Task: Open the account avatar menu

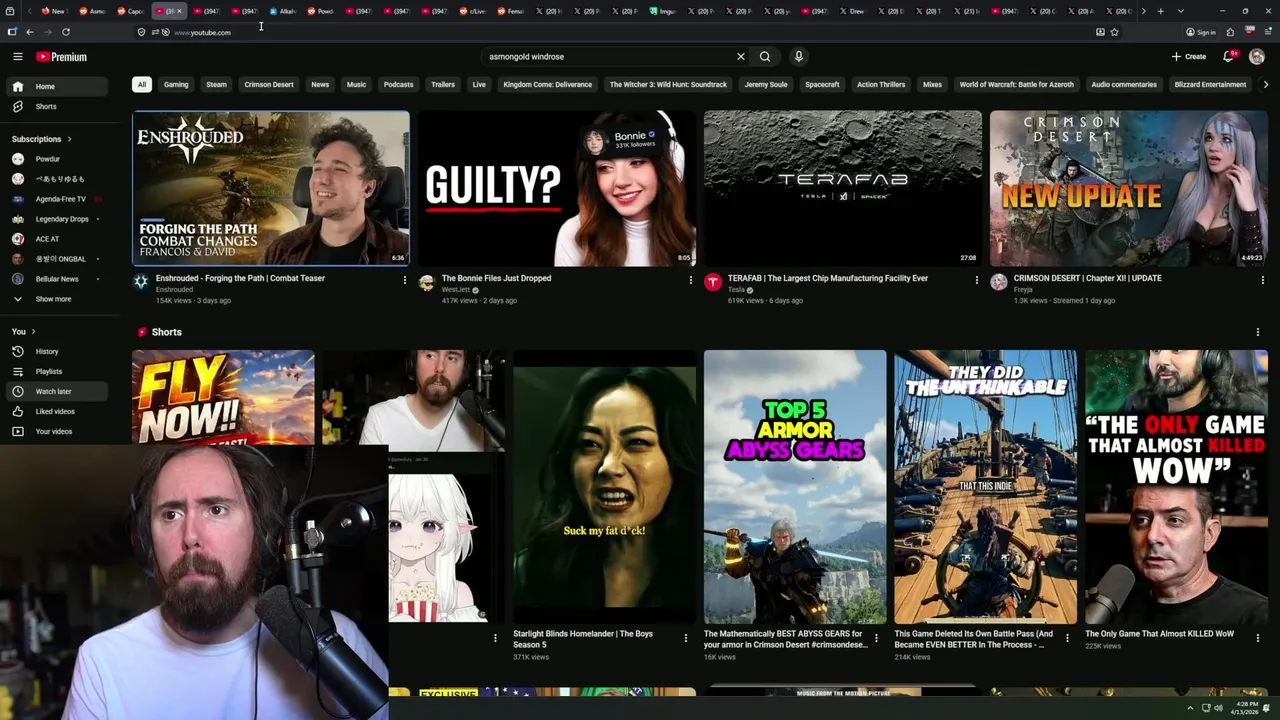Action: click(x=1257, y=57)
